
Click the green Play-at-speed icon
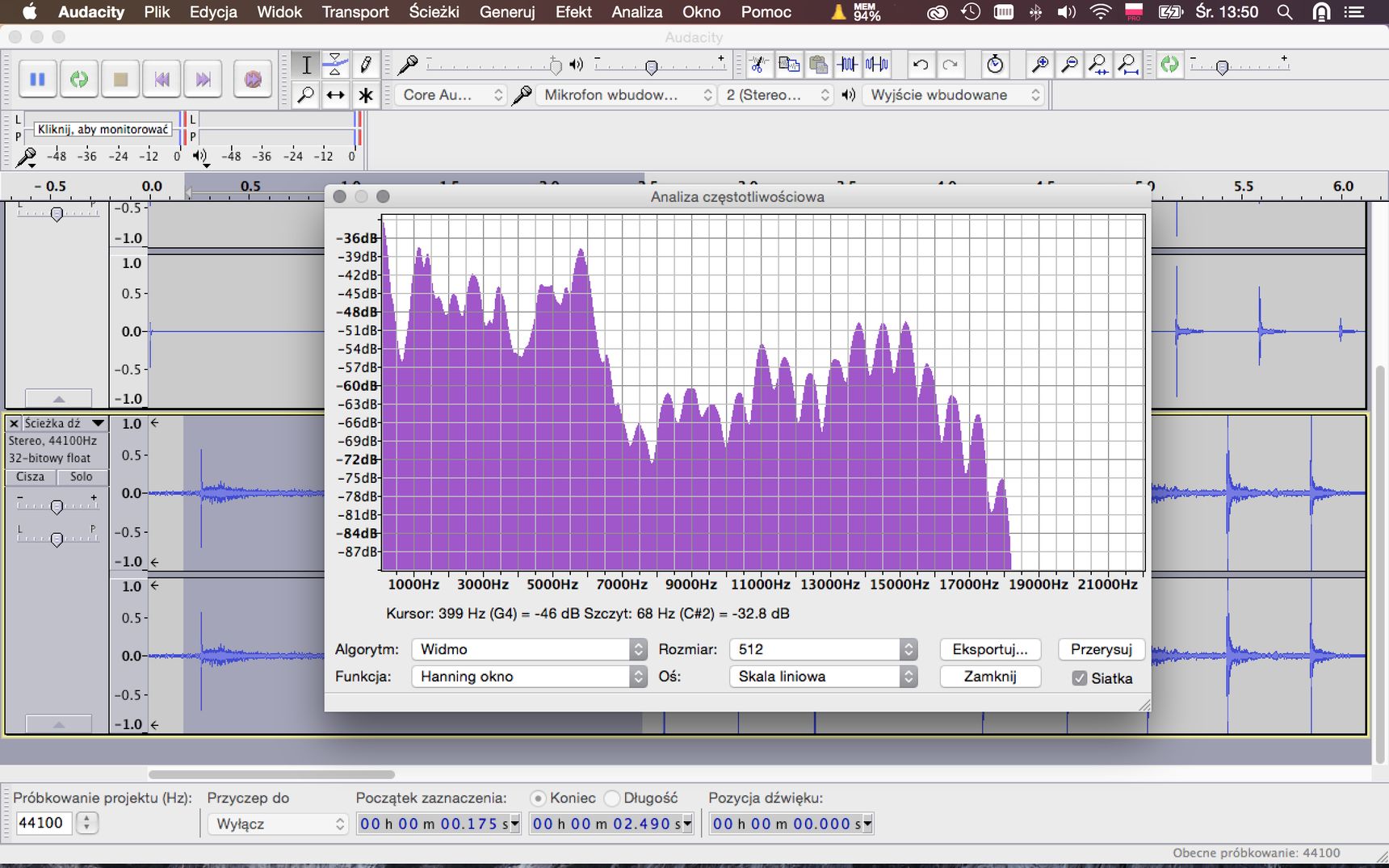pyautogui.click(x=1169, y=65)
